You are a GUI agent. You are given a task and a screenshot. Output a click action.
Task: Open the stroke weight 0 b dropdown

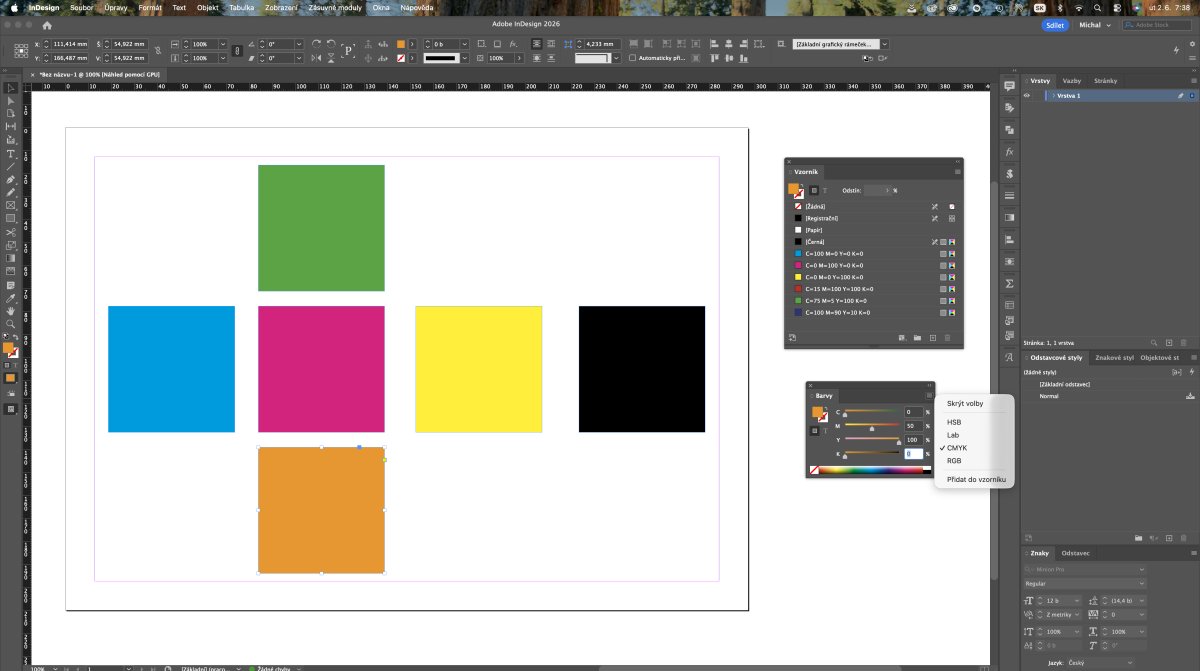(x=465, y=44)
